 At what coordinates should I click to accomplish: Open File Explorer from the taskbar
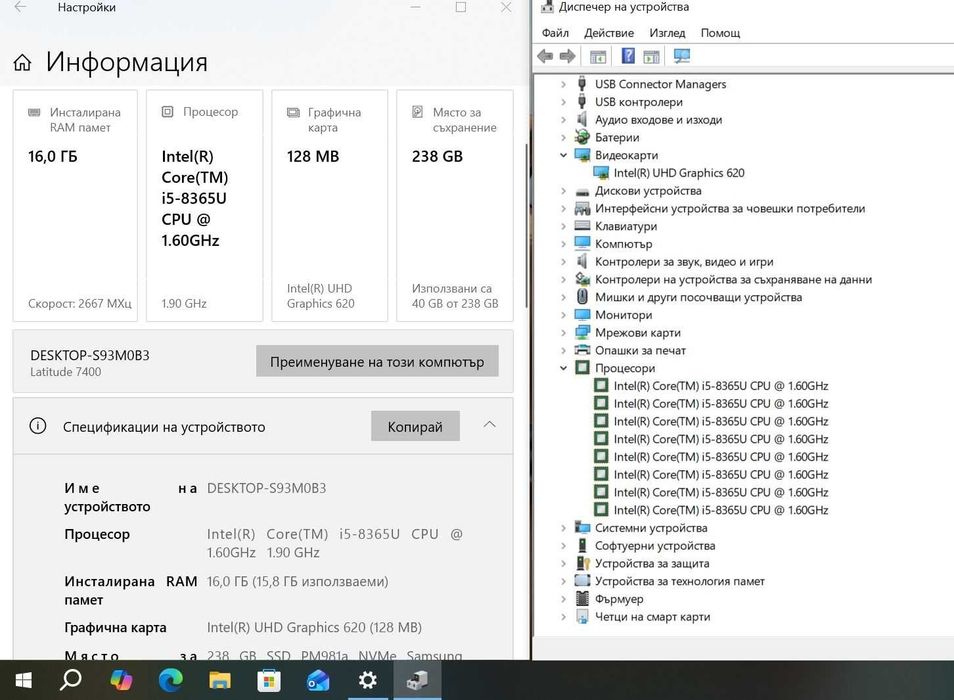(x=220, y=680)
